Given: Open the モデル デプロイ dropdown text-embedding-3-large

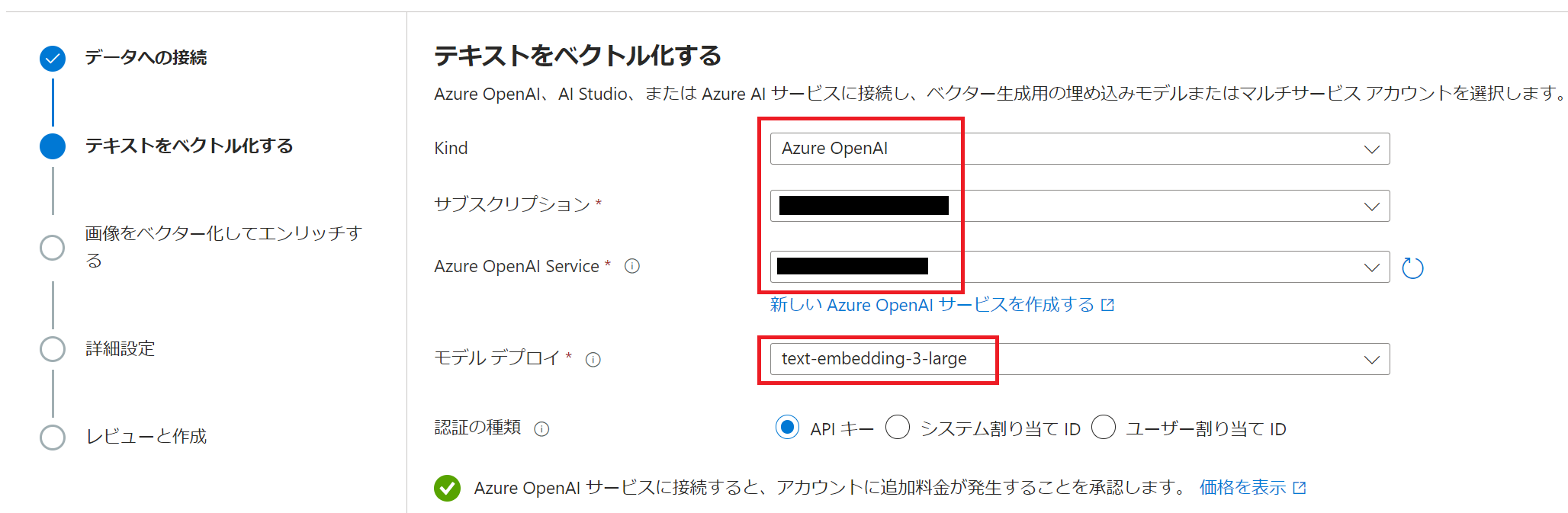Looking at the screenshot, I should tap(1080, 359).
